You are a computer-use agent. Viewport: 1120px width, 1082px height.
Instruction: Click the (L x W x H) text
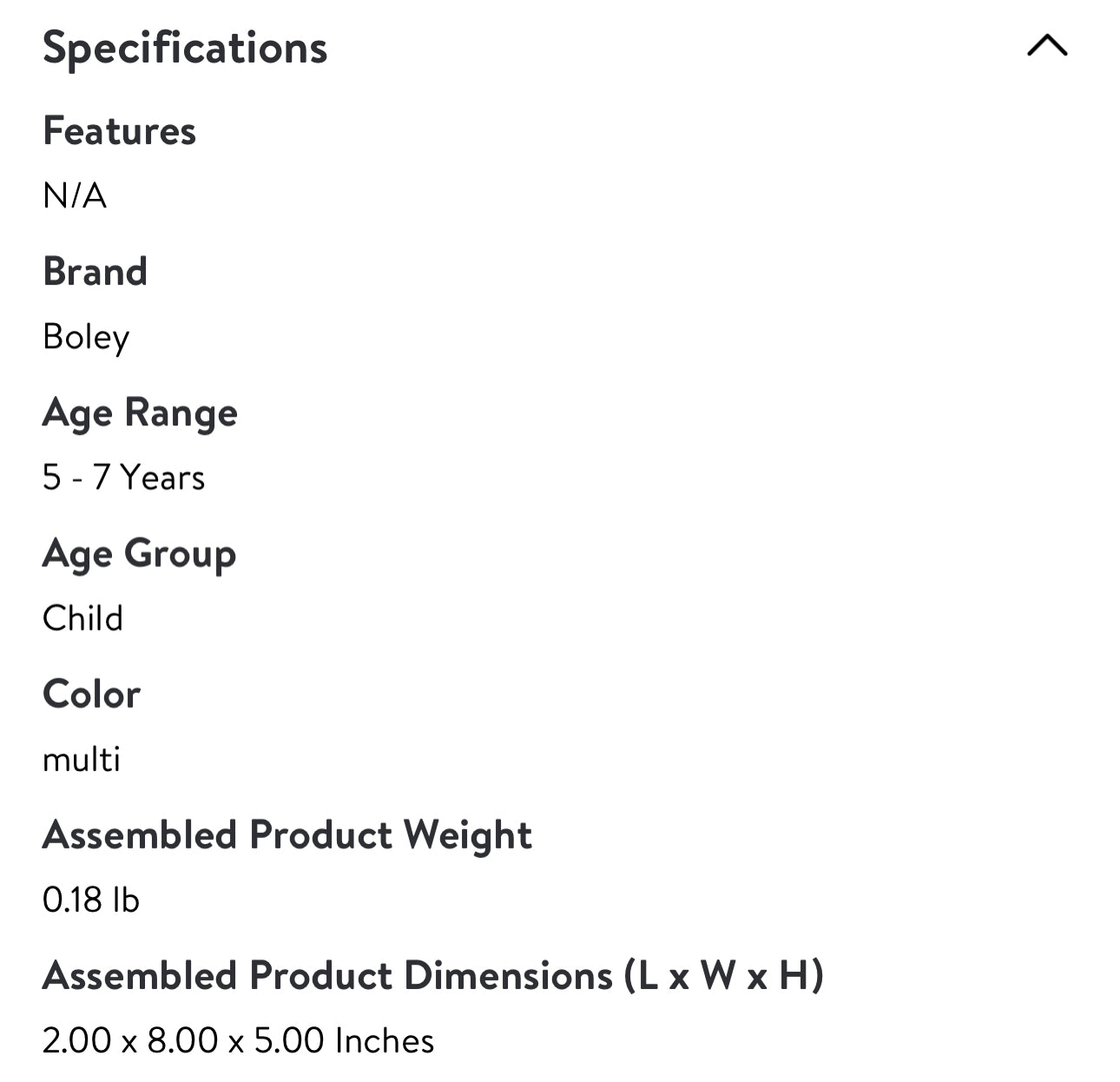722,975
